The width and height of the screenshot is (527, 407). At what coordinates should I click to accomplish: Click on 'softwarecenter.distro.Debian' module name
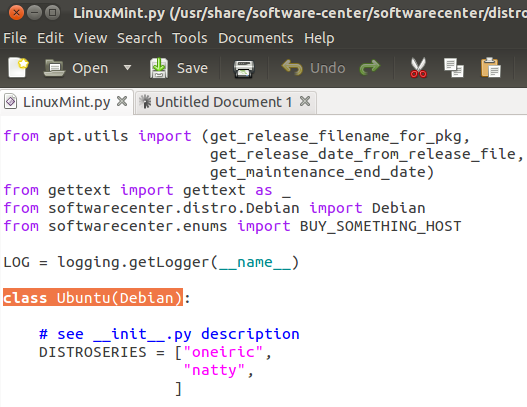pos(174,208)
